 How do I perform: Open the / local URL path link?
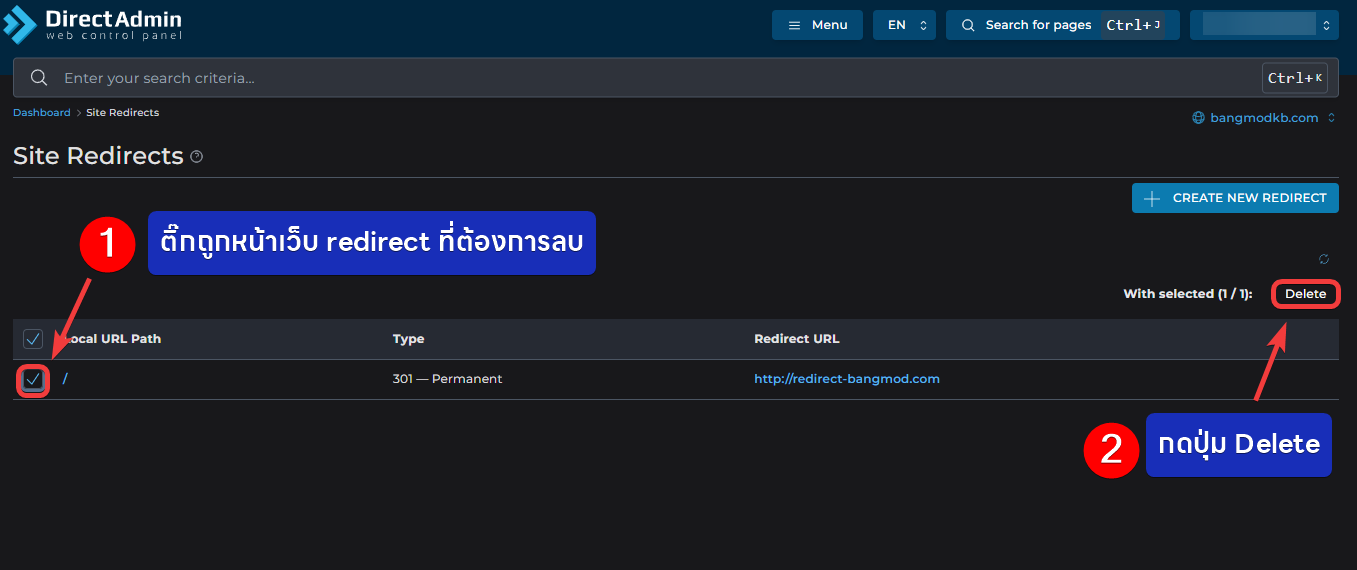point(65,379)
